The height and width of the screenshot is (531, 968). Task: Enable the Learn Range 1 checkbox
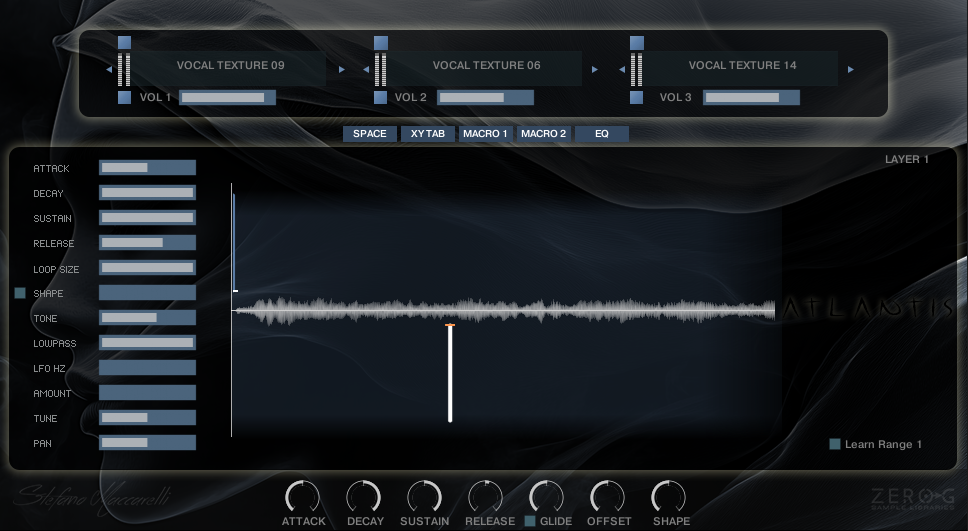pos(835,444)
